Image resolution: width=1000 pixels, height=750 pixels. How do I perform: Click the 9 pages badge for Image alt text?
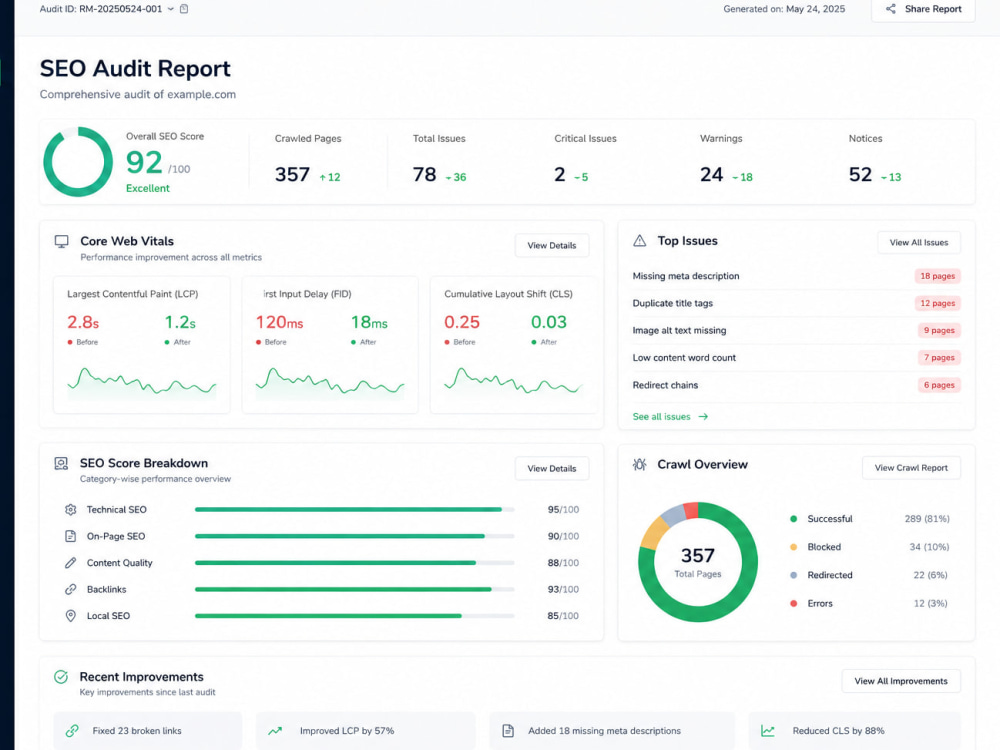coord(939,330)
